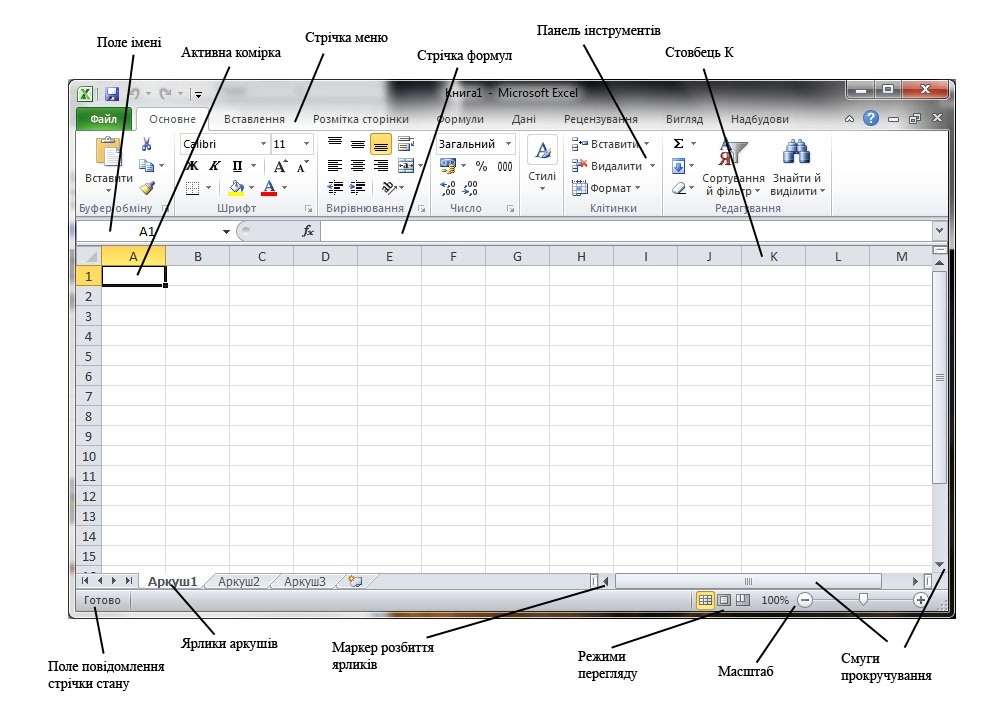Apply bold with the Ж icon

click(x=193, y=166)
